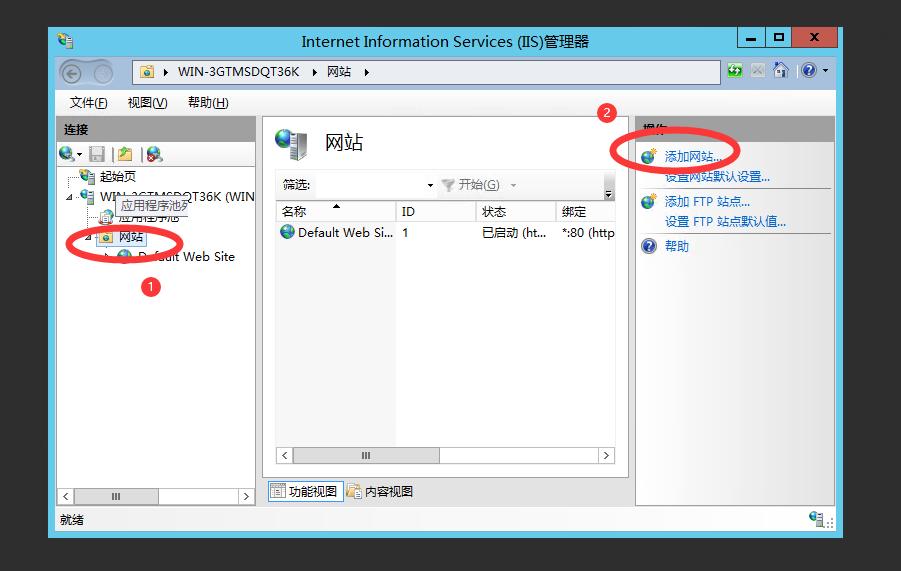Click the Save floppy disk icon
This screenshot has height=571, width=901.
coord(97,154)
